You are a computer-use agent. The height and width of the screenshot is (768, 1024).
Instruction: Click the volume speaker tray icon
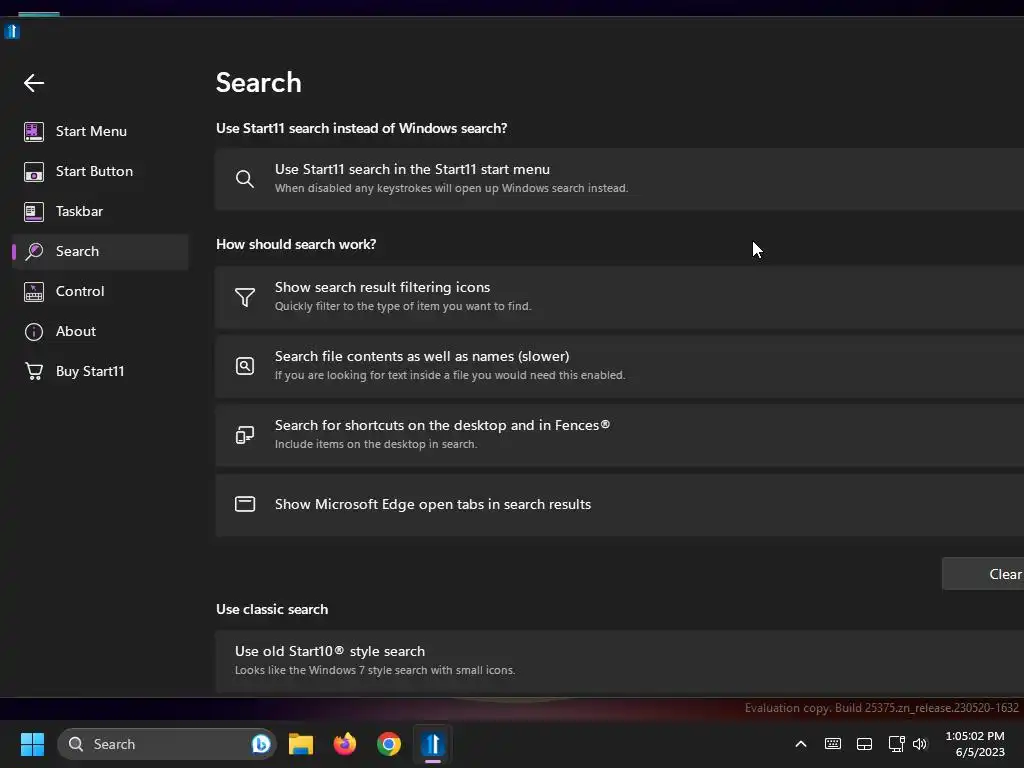pos(920,744)
